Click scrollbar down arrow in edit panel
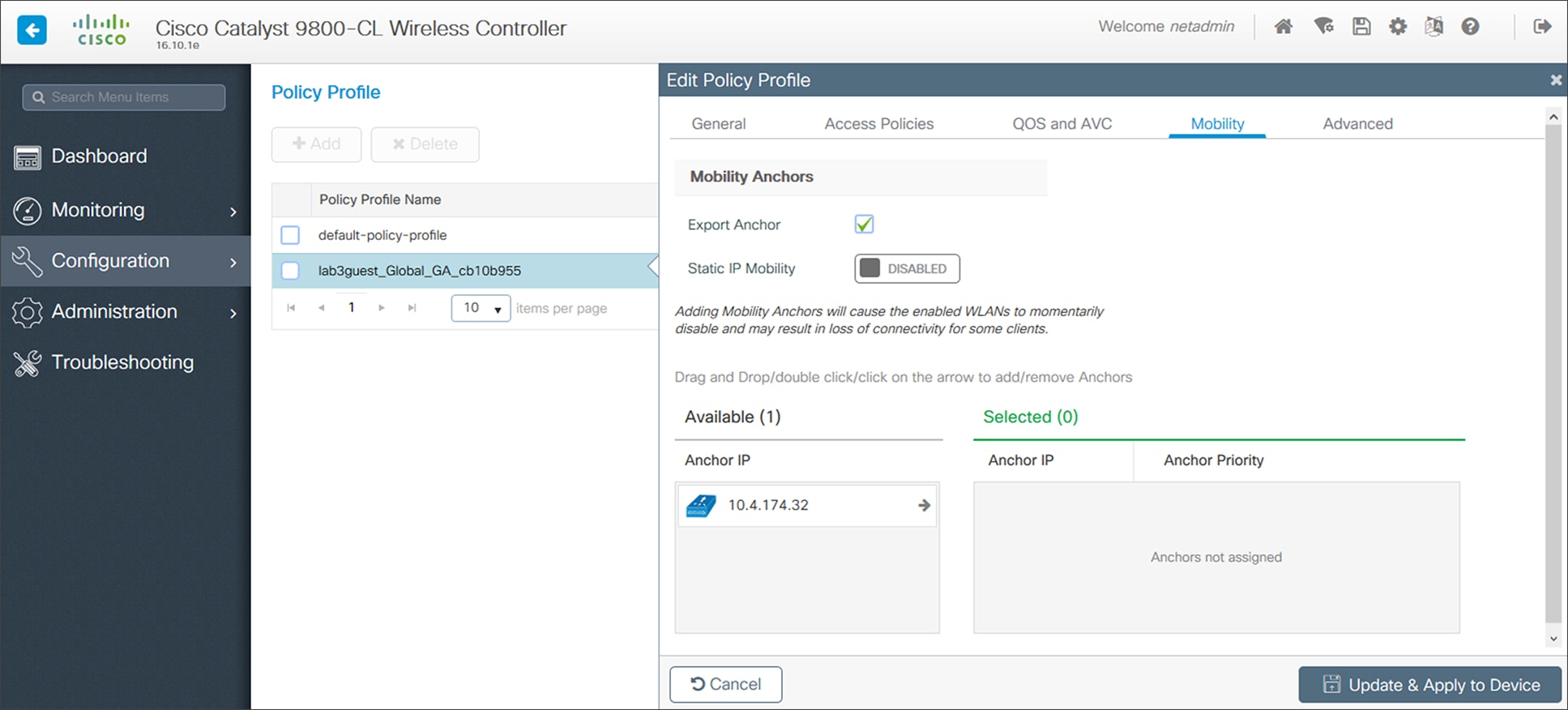This screenshot has height=710, width=1568. point(1553,639)
